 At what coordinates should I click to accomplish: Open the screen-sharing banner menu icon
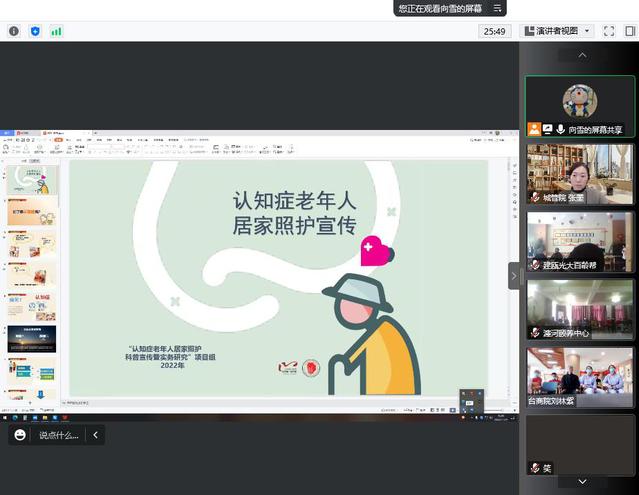(496, 8)
